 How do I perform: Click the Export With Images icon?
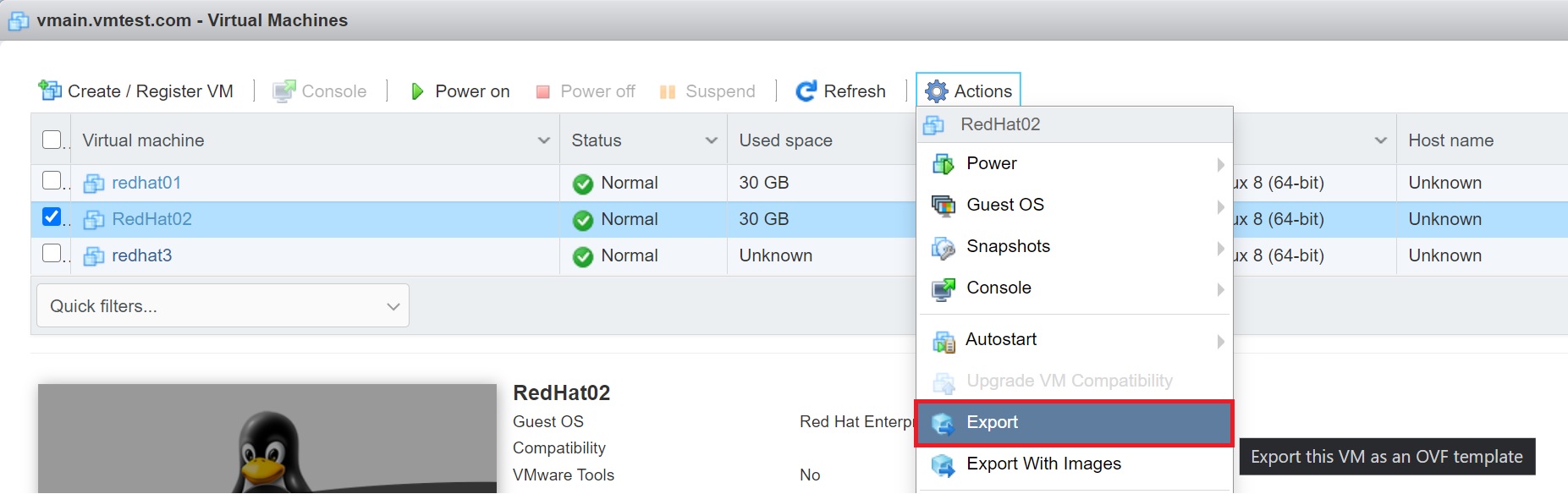point(943,464)
